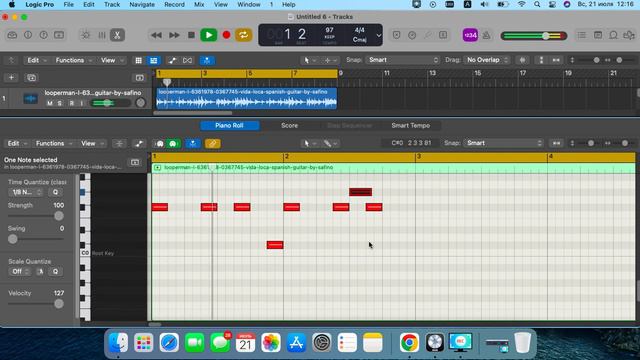Open Tracks area Edit menu
The height and width of the screenshot is (360, 640).
click(x=37, y=60)
